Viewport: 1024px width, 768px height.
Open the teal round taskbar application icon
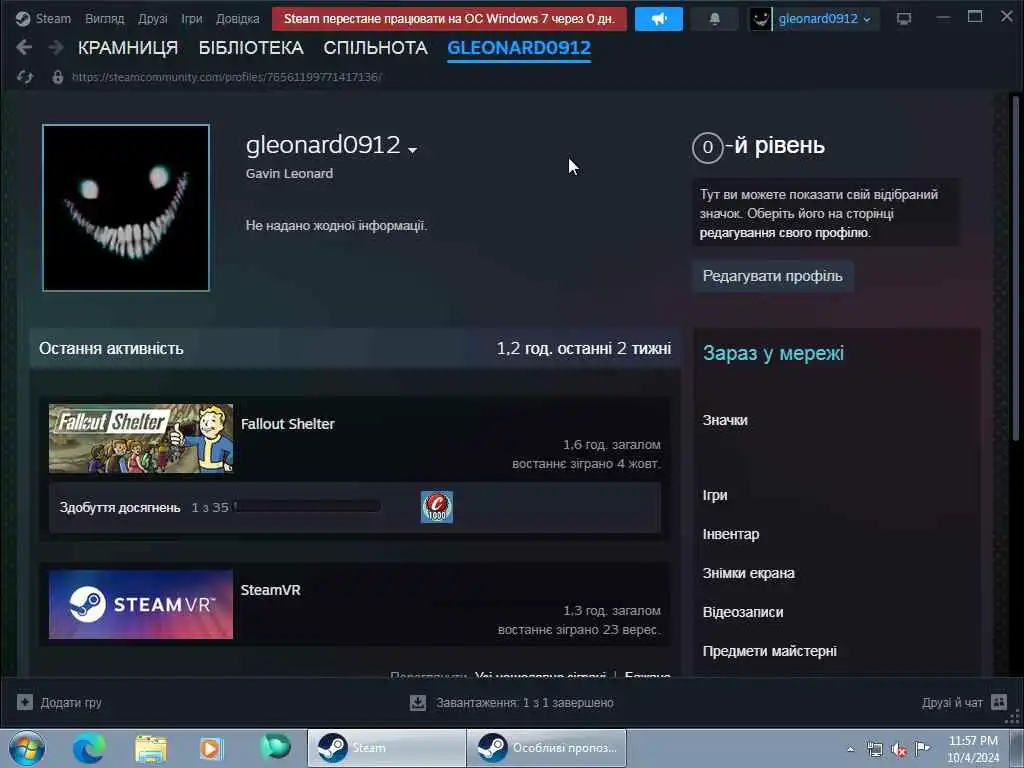275,747
